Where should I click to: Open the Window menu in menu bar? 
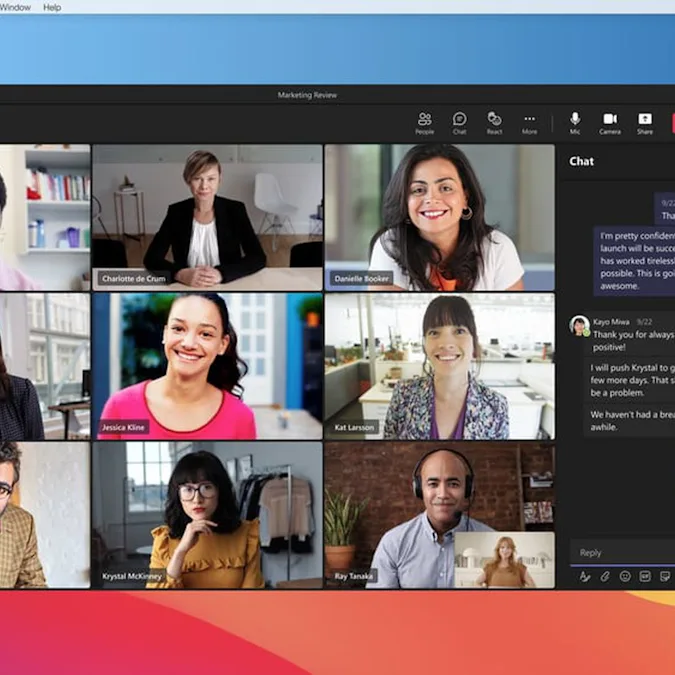coord(15,7)
